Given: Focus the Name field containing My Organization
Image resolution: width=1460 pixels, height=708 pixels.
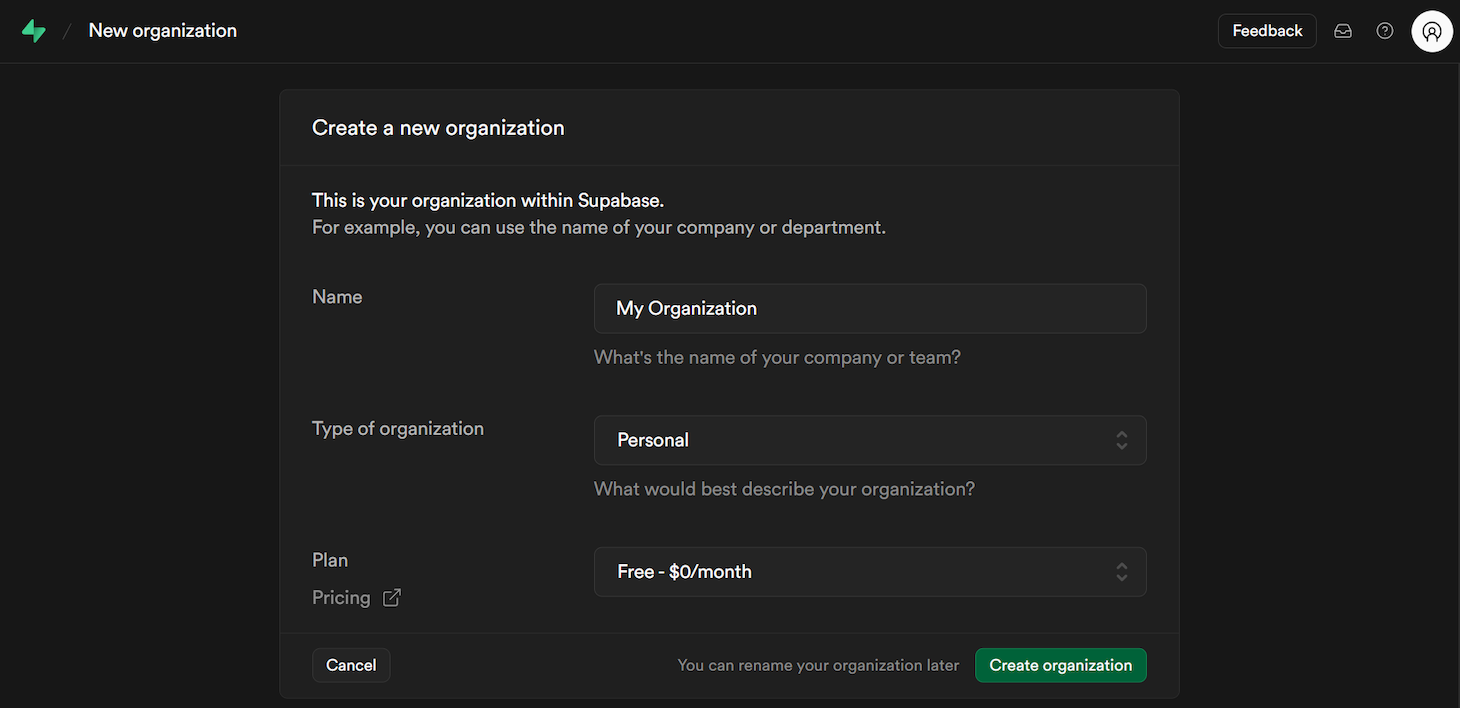Looking at the screenshot, I should [868, 308].
